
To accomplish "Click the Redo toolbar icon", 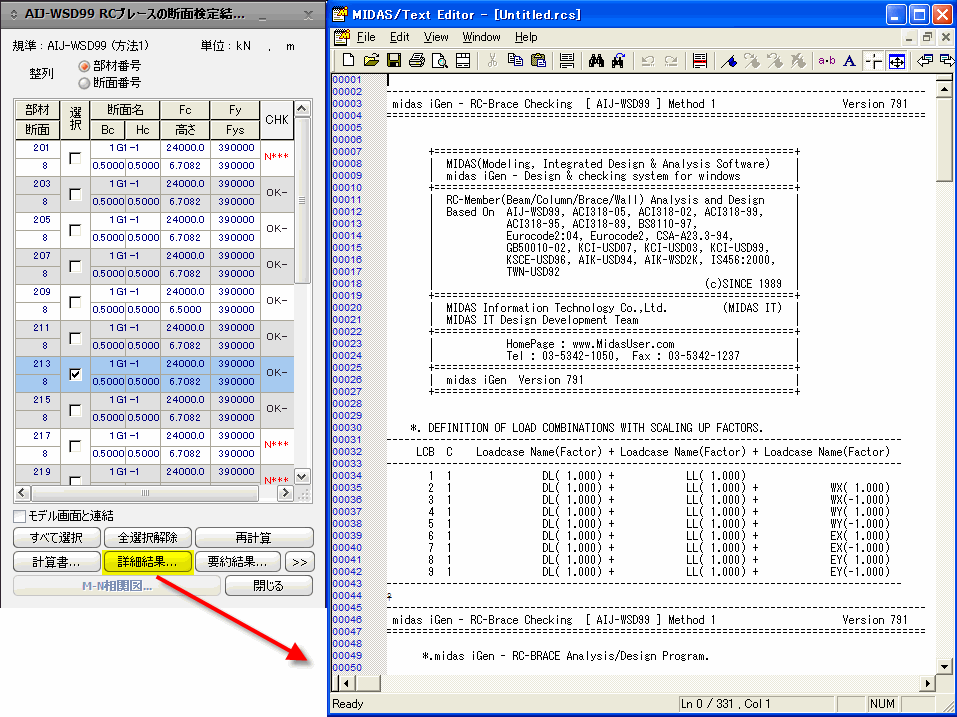I will click(671, 60).
